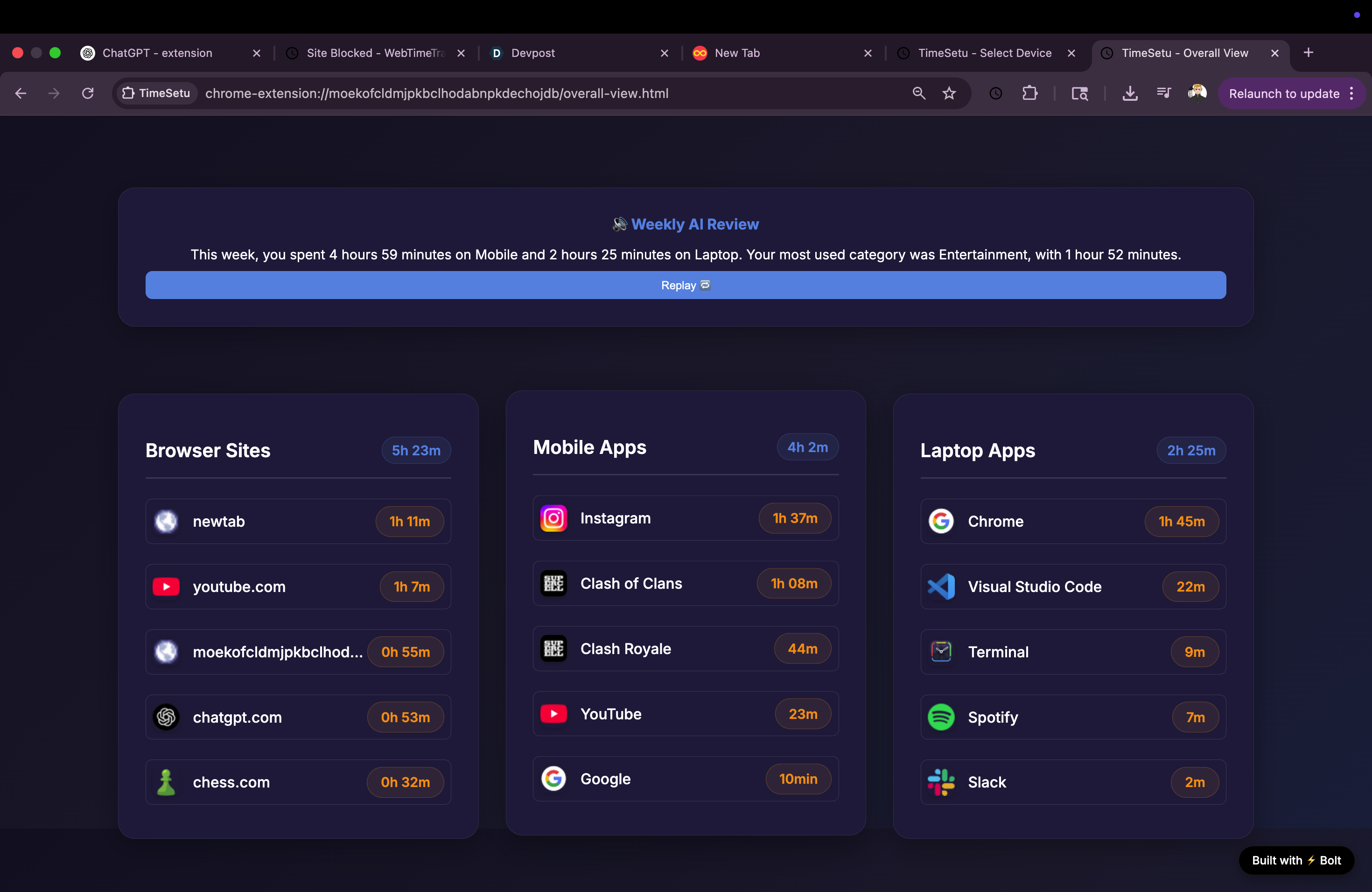
Task: Click the Visual Studio Code icon
Action: (x=941, y=586)
